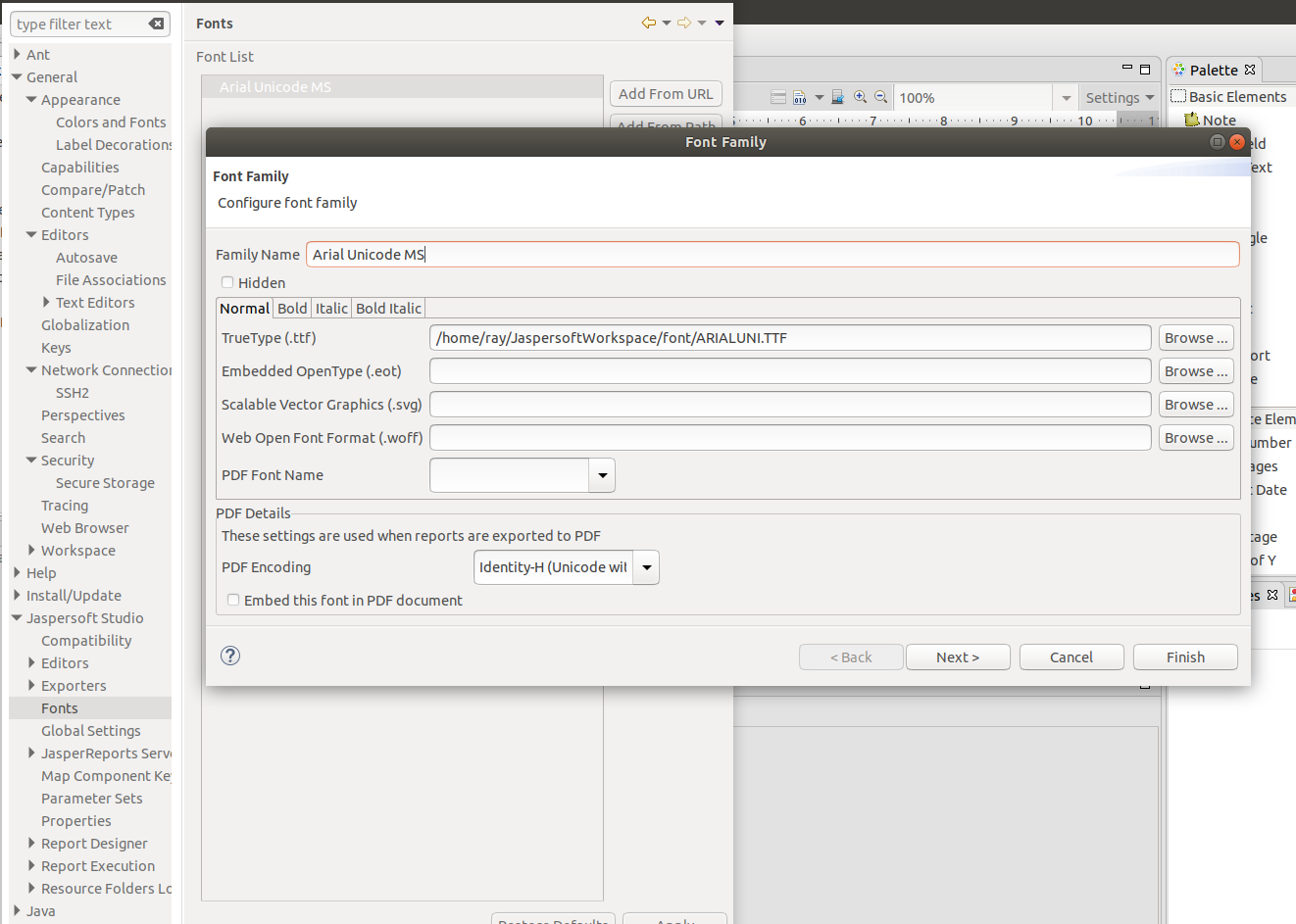Open the Web Browser preference page
The height and width of the screenshot is (924, 1296).
pyautogui.click(x=85, y=527)
